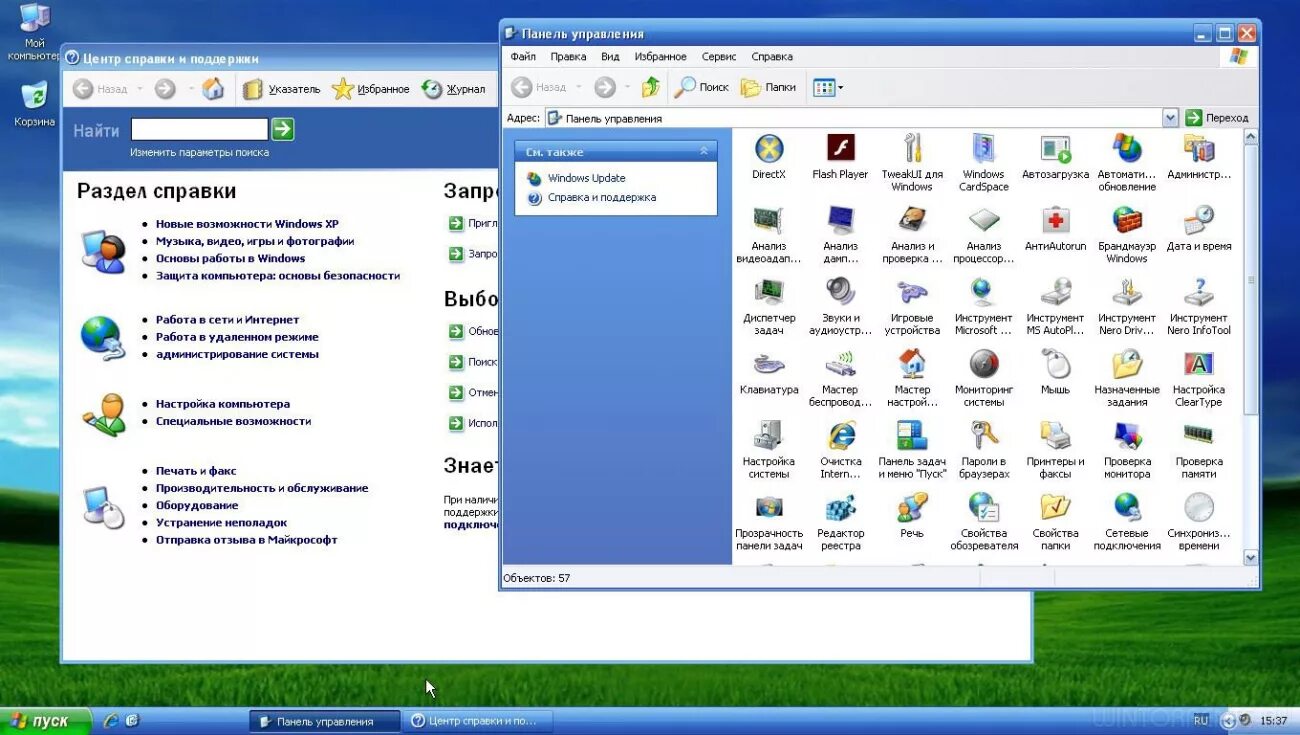Open the back history dropdown in Help Center
1300x735 pixels.
(x=139, y=89)
